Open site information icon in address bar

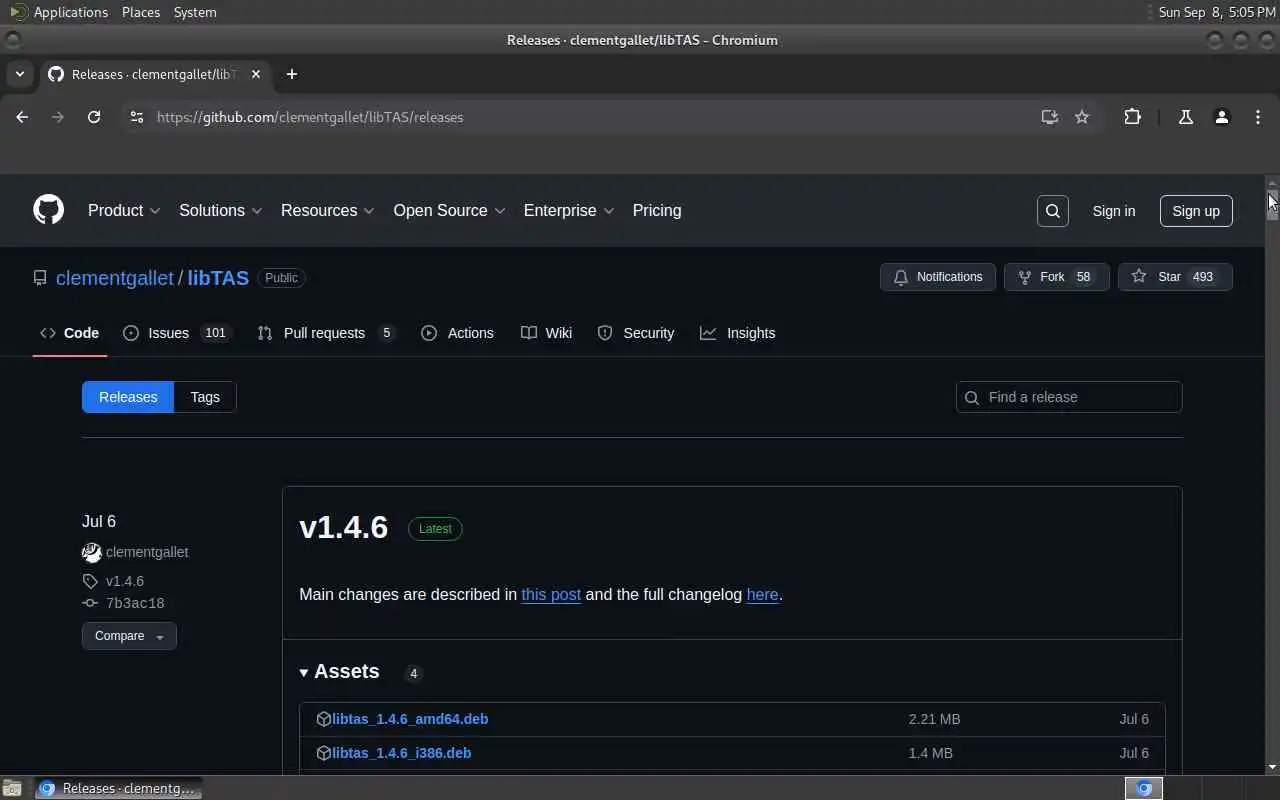[137, 117]
